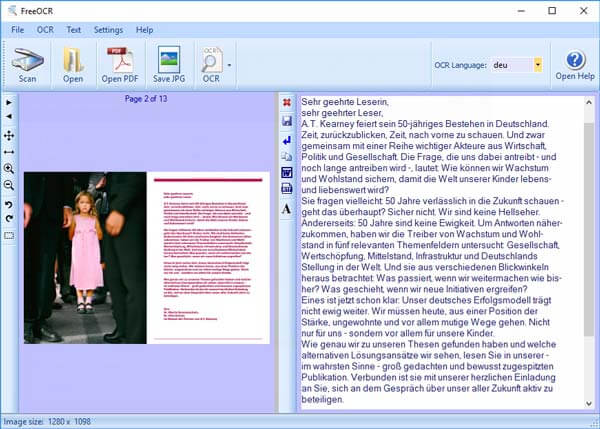Open the File menu
This screenshot has height=429, width=600.
18,30
